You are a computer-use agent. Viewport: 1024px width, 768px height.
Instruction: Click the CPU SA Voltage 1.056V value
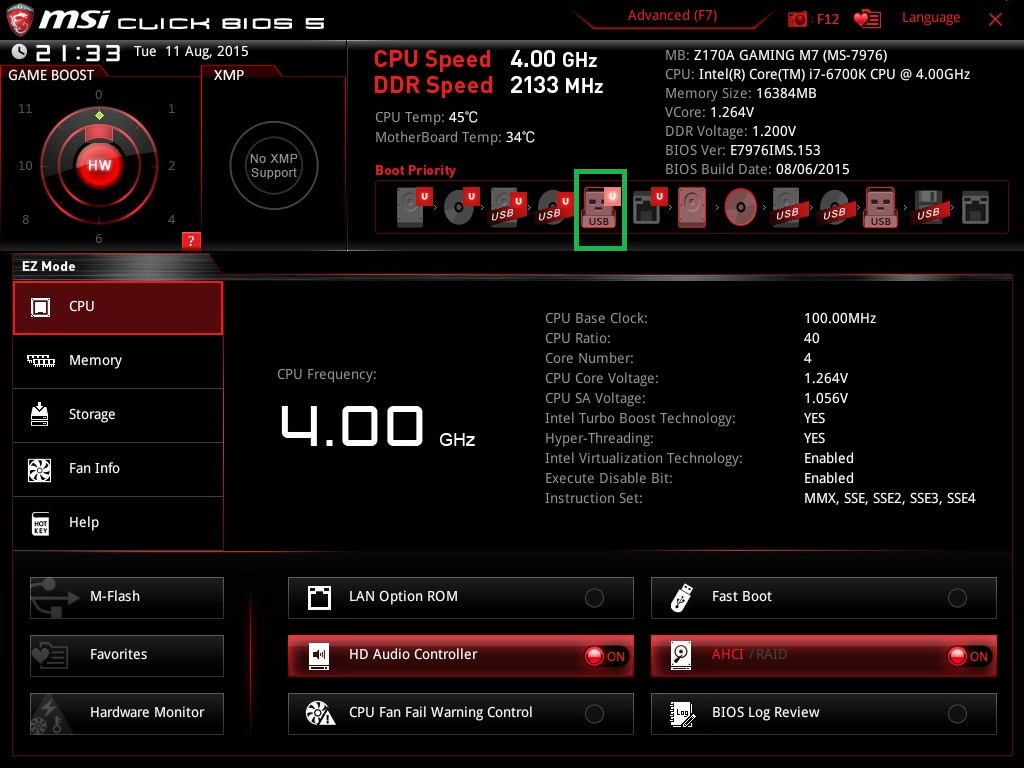tap(826, 398)
